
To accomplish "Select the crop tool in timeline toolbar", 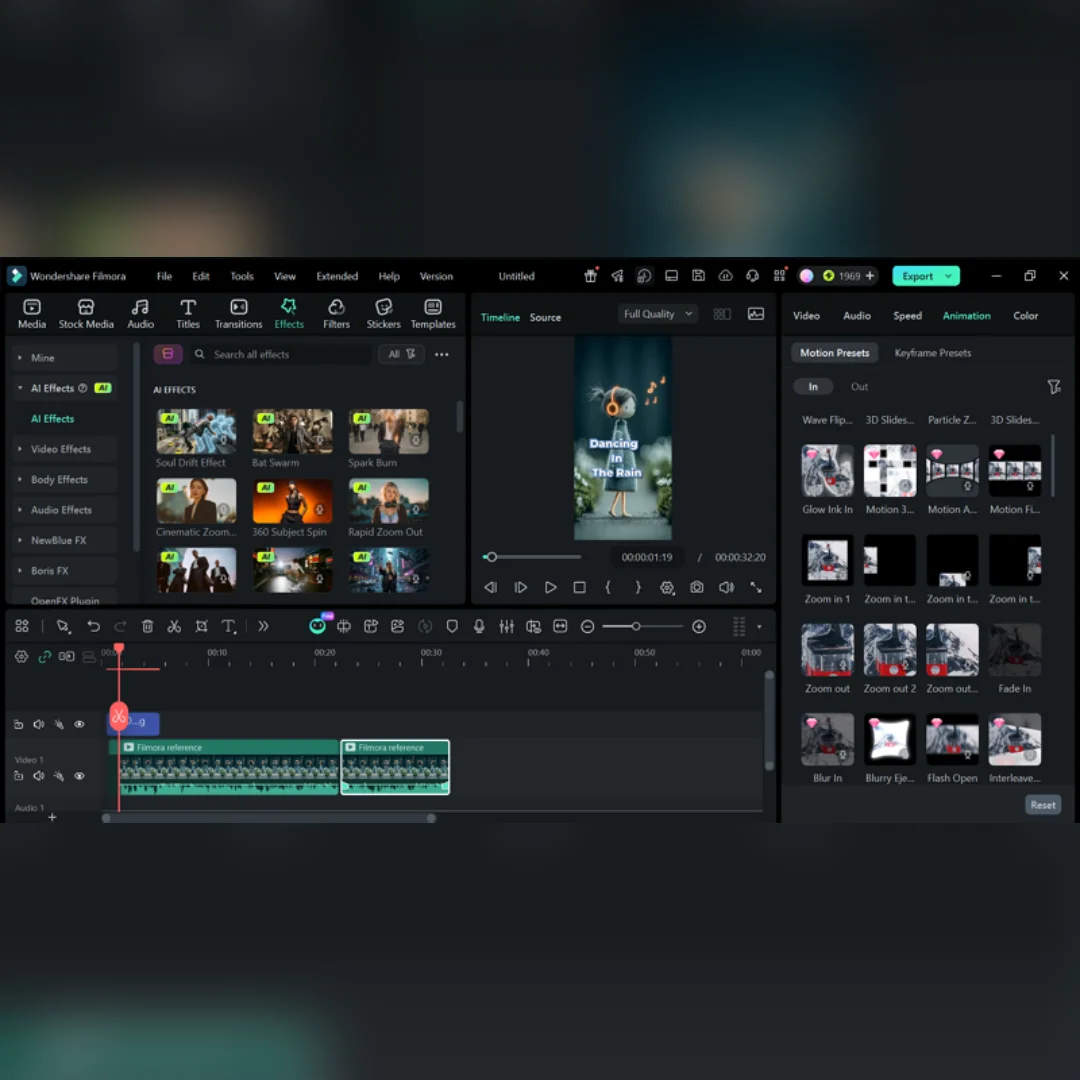I will coord(201,626).
